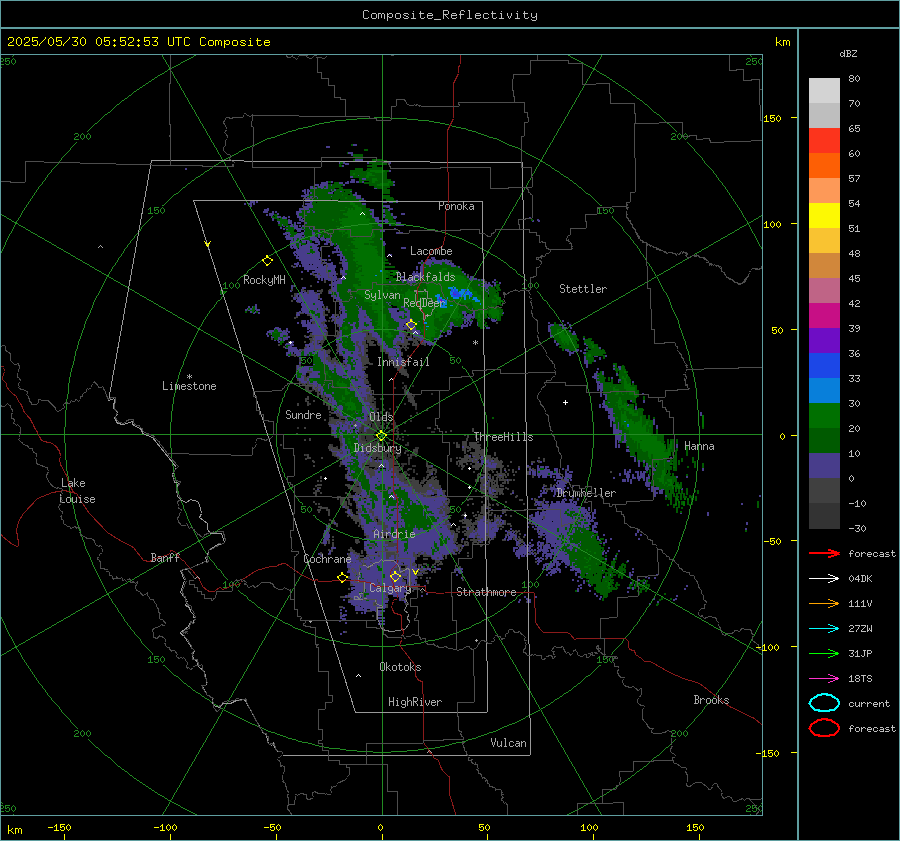Click the ThreeHills city label
The height and width of the screenshot is (841, 900).
point(503,437)
